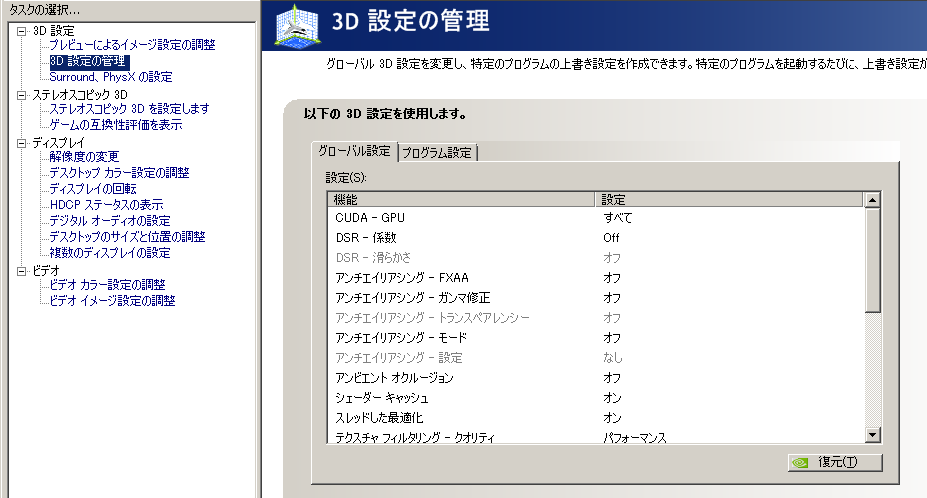
Task: Collapse the ディスプレイ tree node
Action: tap(22, 143)
